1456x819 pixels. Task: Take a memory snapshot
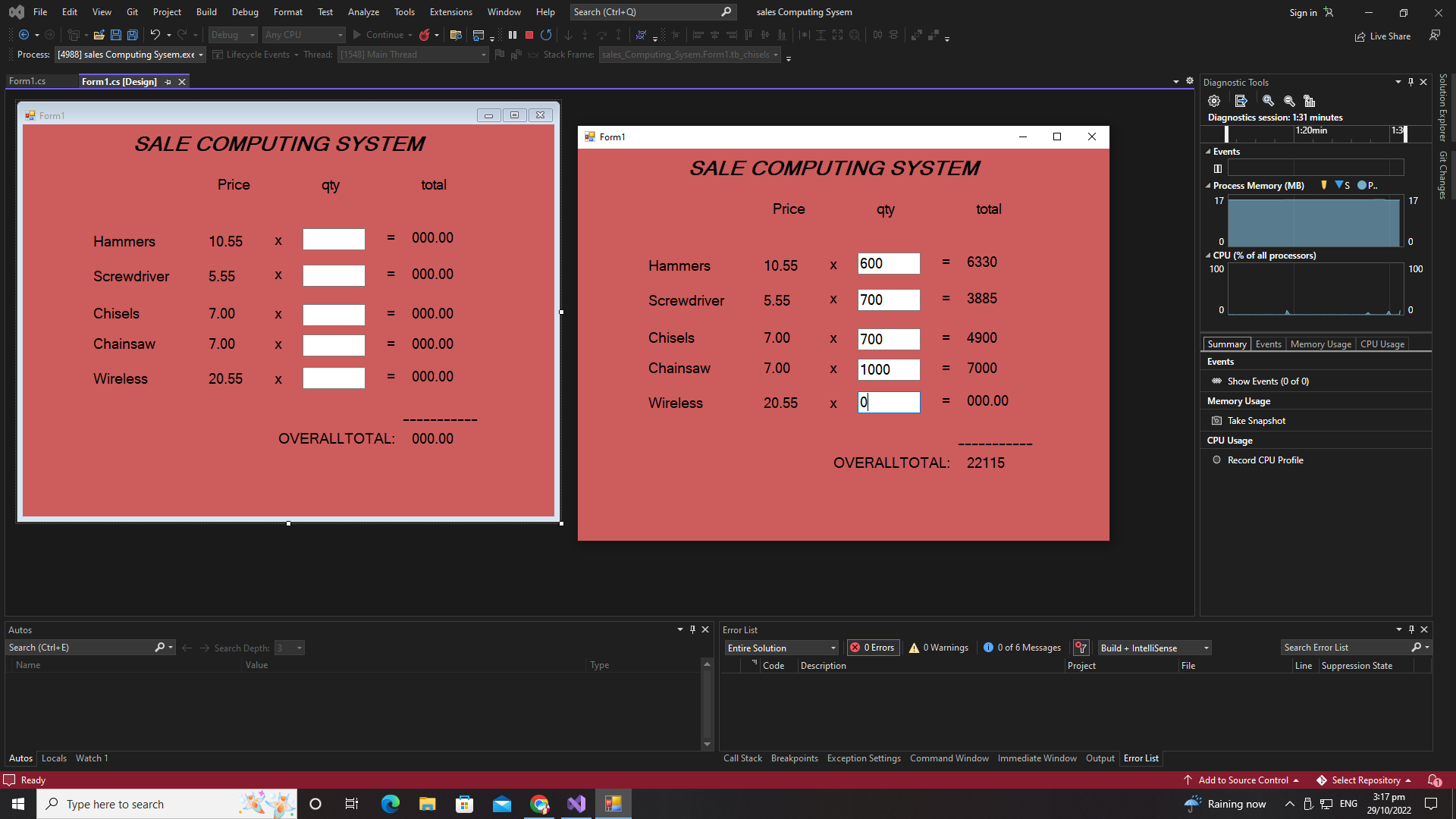click(1256, 421)
